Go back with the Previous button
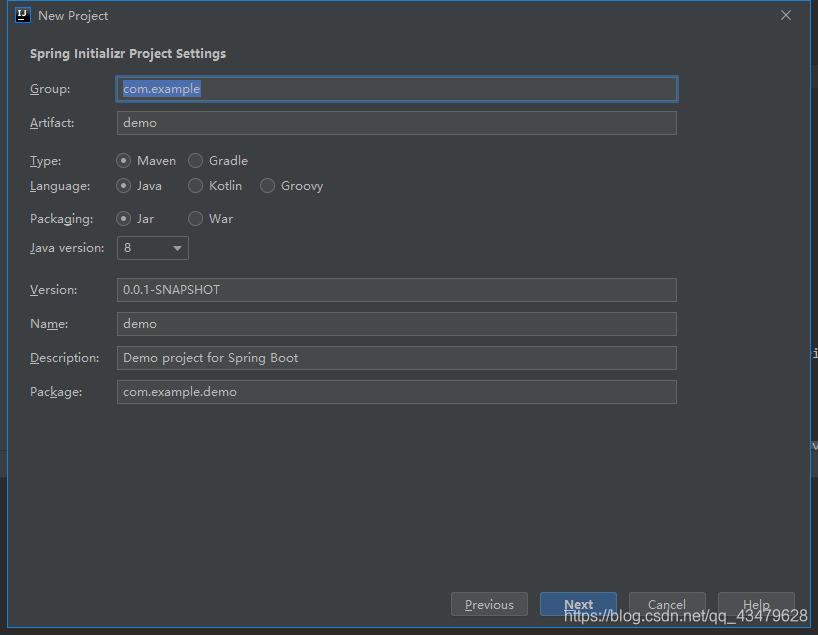The width and height of the screenshot is (818, 635). pos(489,604)
